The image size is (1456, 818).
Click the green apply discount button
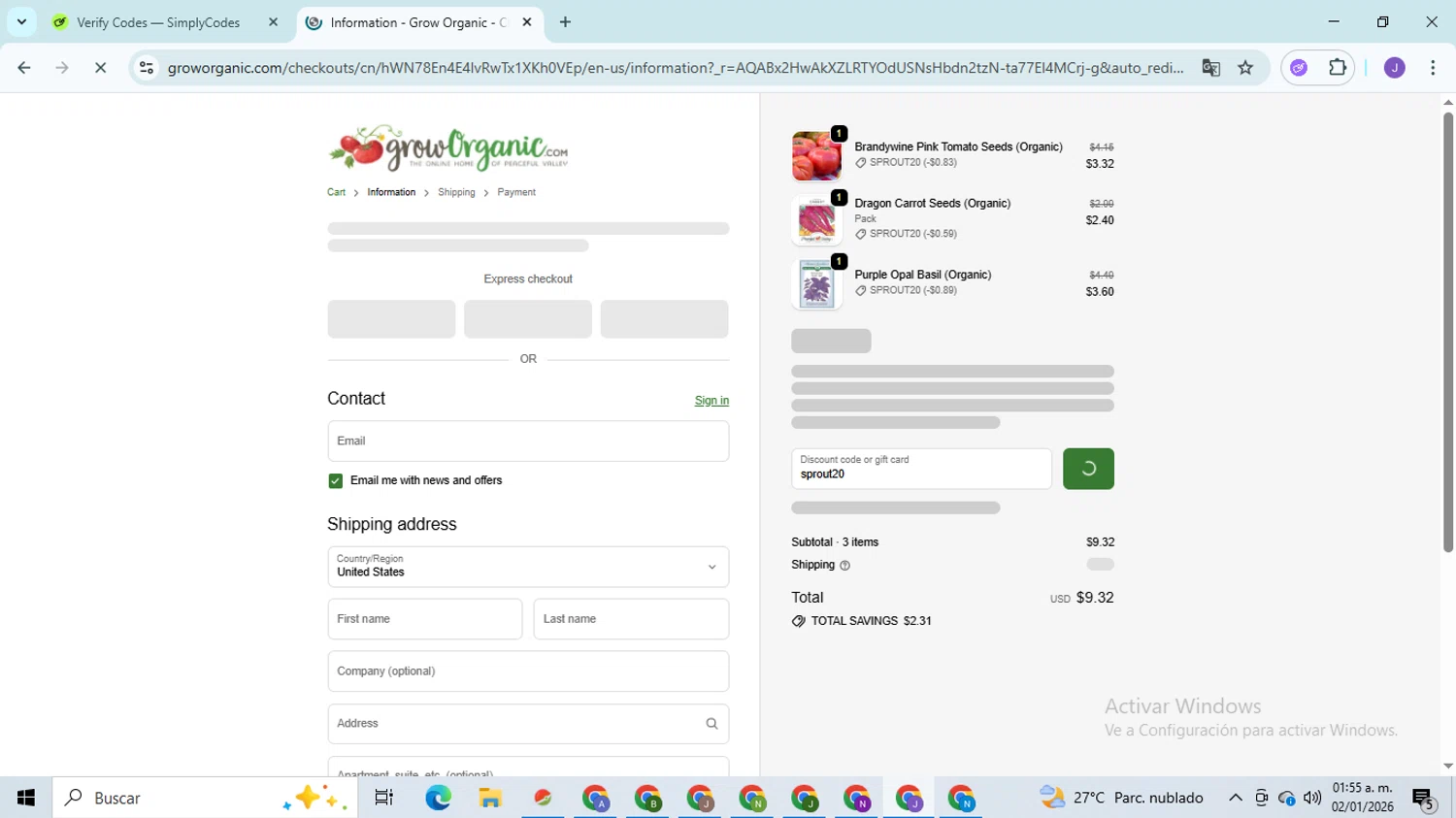(x=1088, y=469)
